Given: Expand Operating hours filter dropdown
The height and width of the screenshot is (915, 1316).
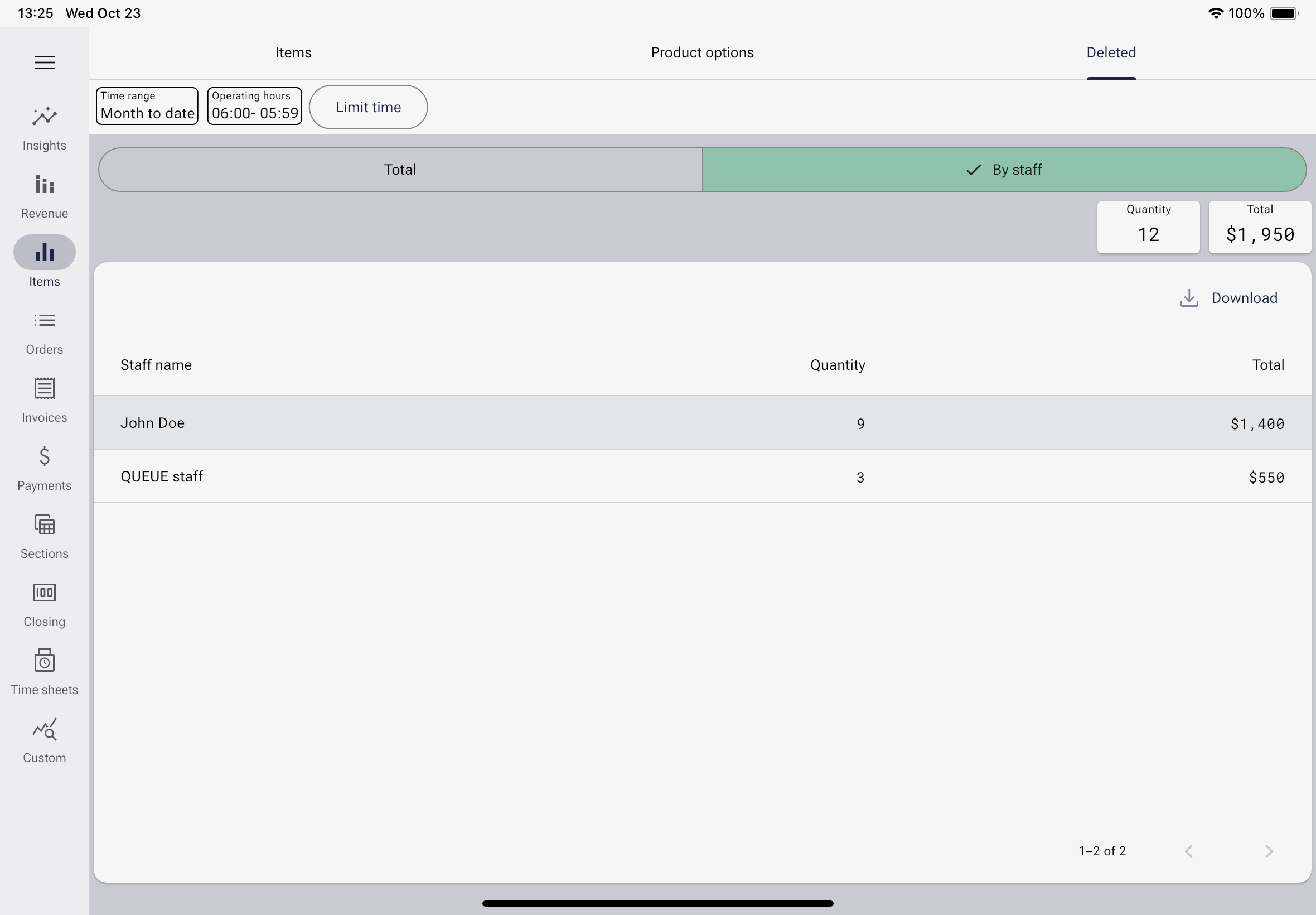Looking at the screenshot, I should pos(253,107).
